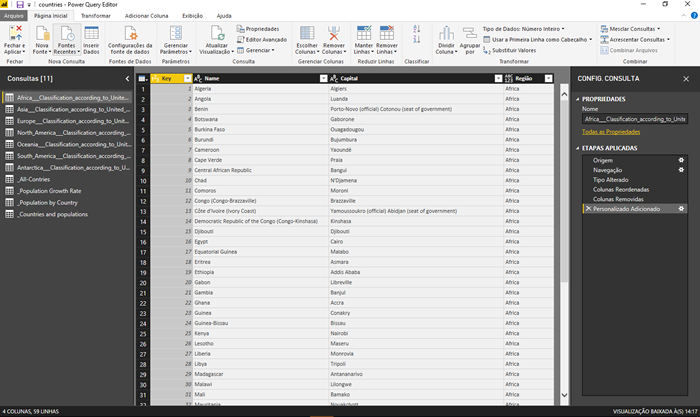700x417 pixels.
Task: Click Escolher Colunas icon
Action: click(307, 33)
